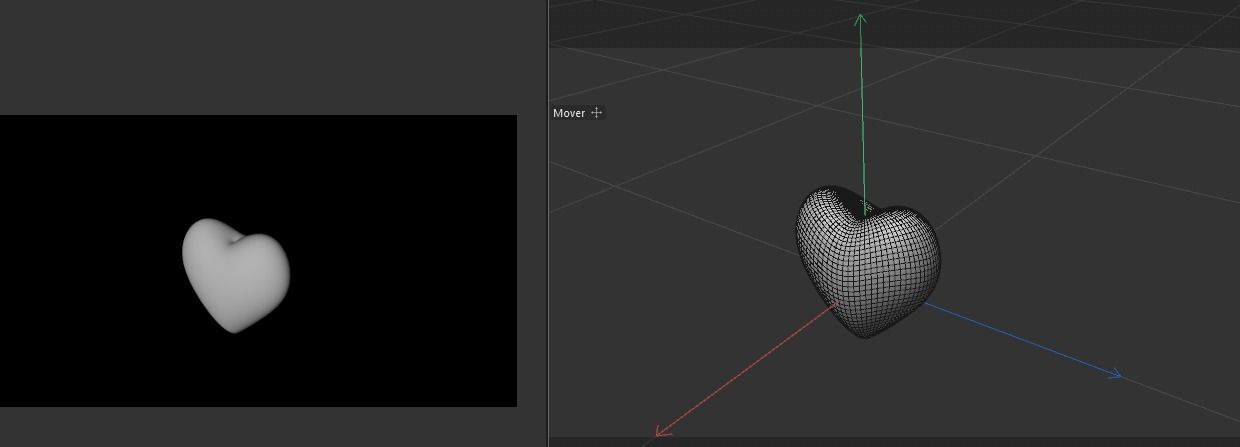The height and width of the screenshot is (447, 1240).
Task: Click the green Y-axis arrow tip
Action: click(860, 17)
